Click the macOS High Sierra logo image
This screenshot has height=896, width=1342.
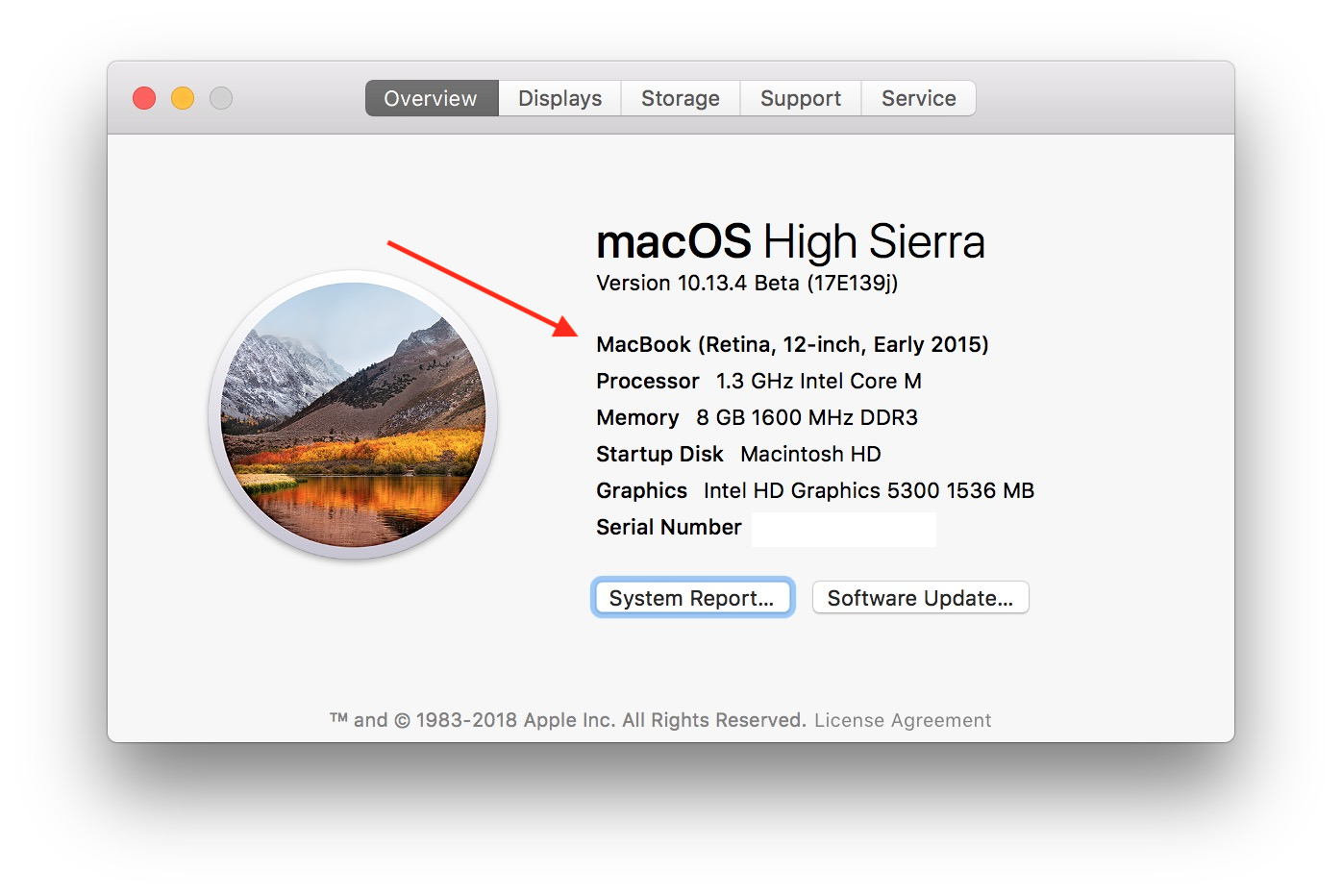353,414
